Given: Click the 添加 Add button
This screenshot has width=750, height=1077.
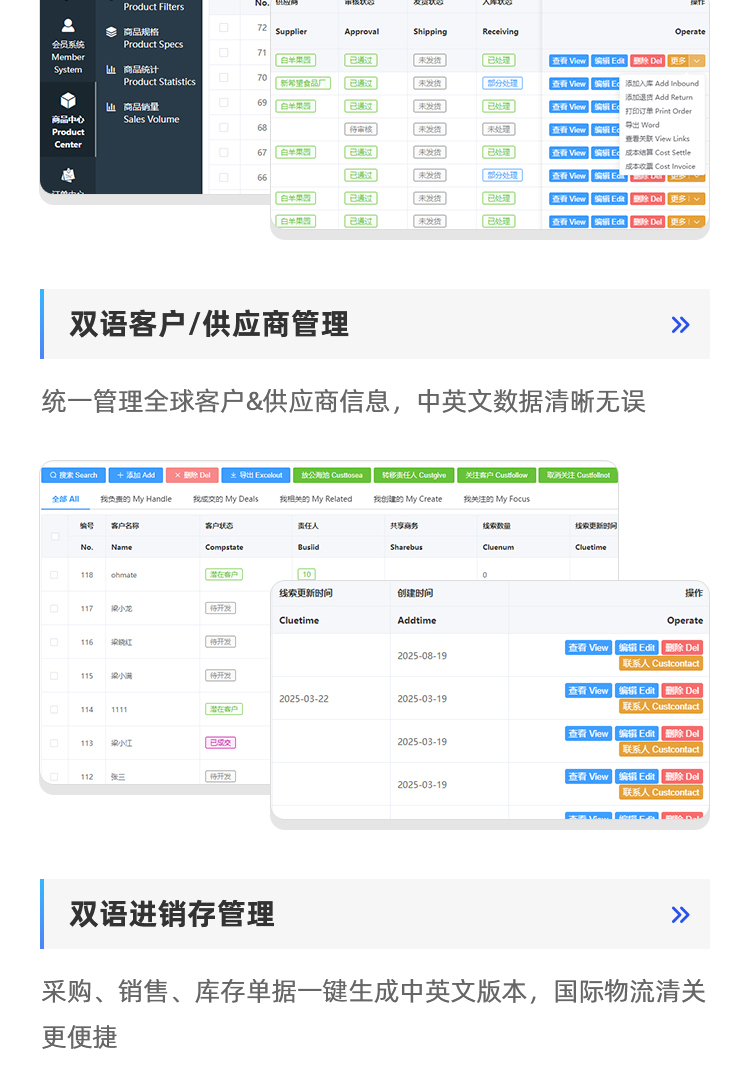Looking at the screenshot, I should [135, 475].
